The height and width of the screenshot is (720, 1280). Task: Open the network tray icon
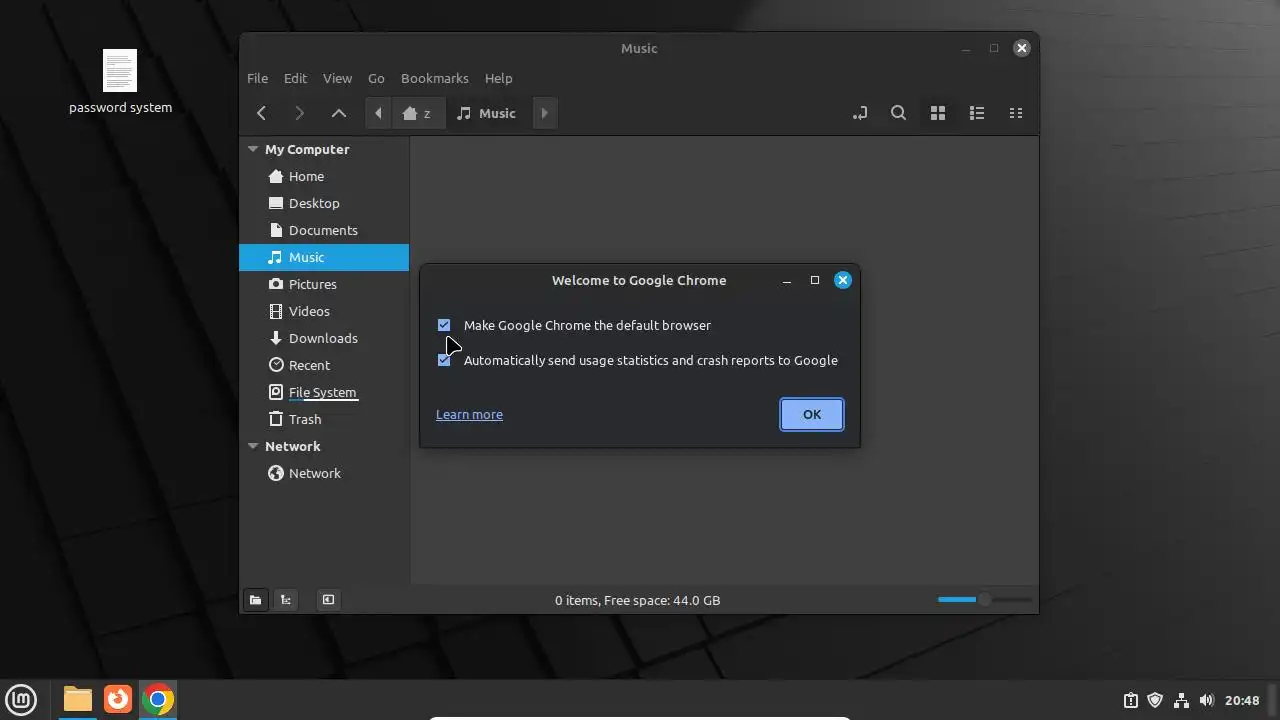click(x=1181, y=700)
